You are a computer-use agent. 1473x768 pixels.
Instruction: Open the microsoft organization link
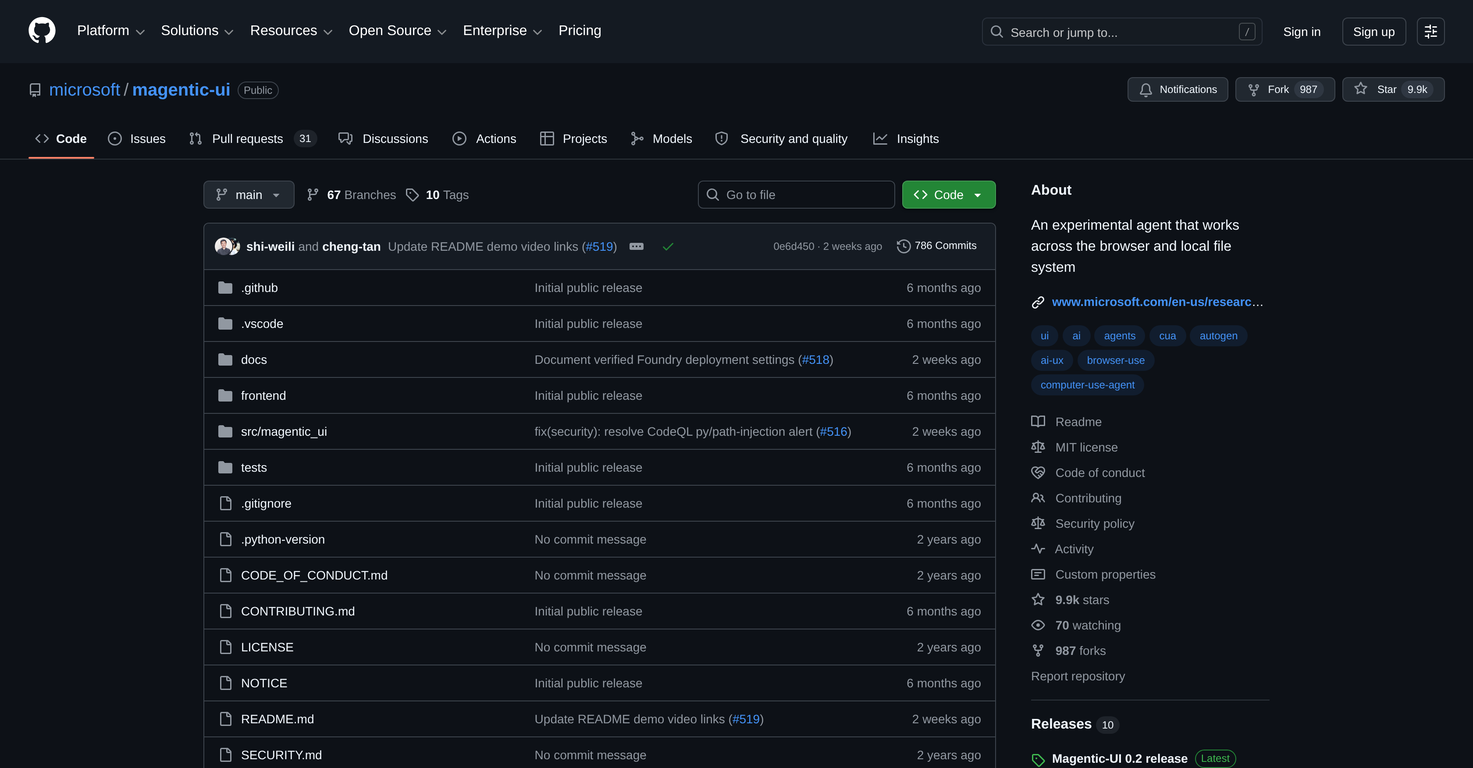[x=85, y=90]
